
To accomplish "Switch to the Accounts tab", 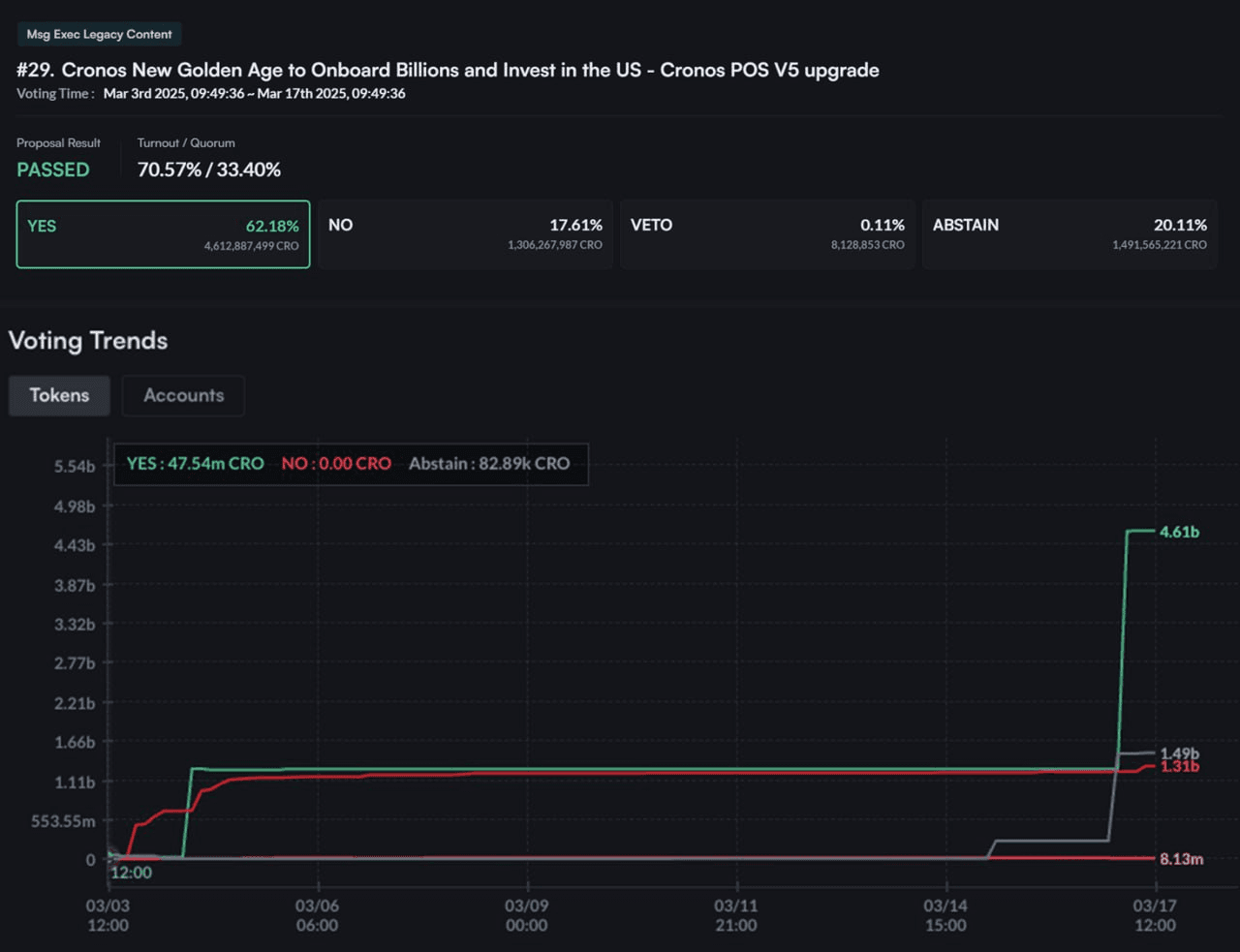I will (x=183, y=395).
